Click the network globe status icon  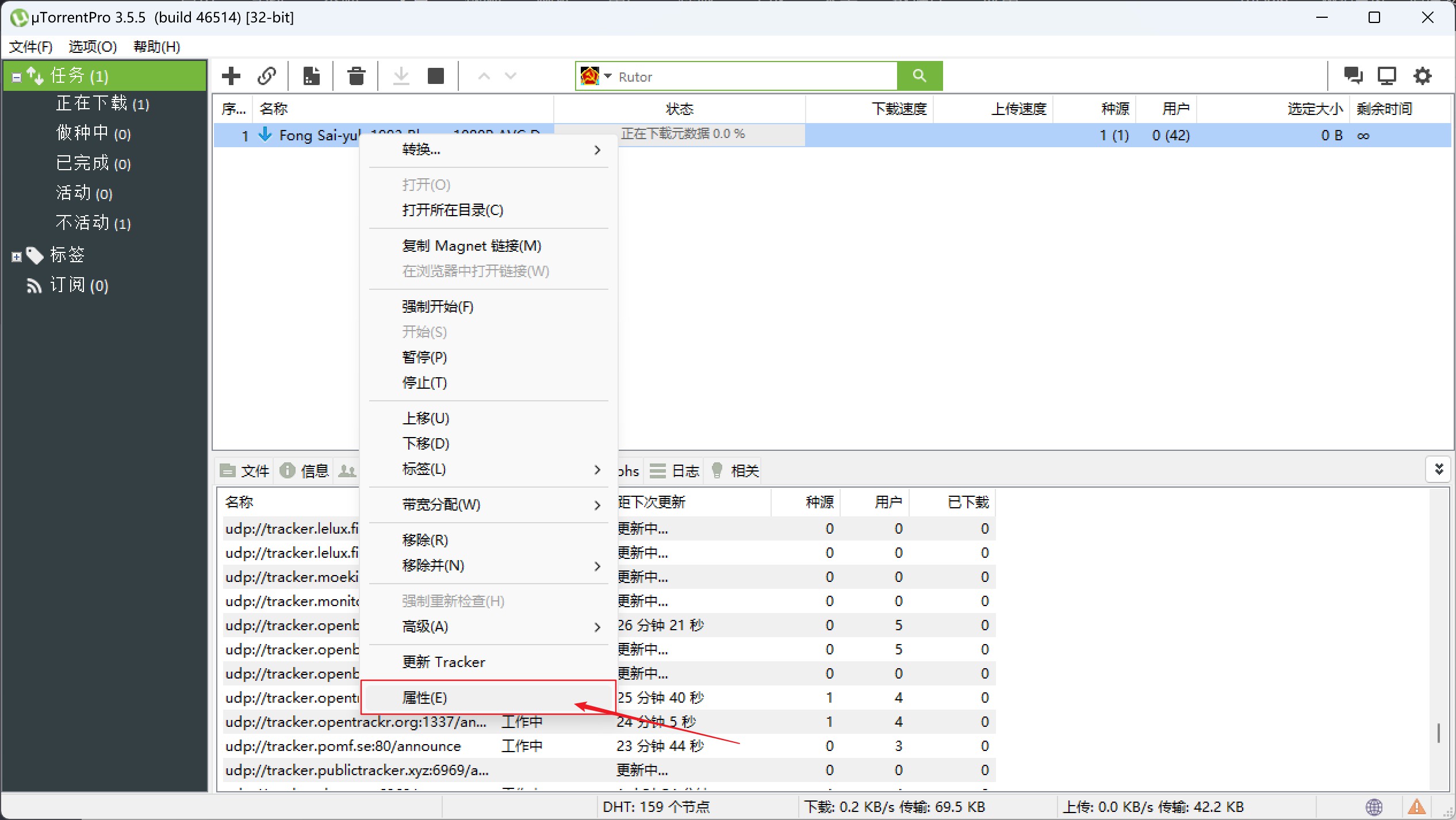[x=1374, y=807]
